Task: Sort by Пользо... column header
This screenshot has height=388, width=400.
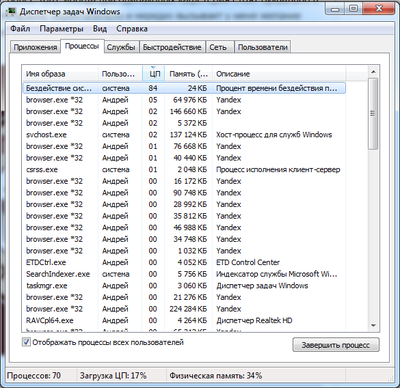Action: tap(120, 74)
